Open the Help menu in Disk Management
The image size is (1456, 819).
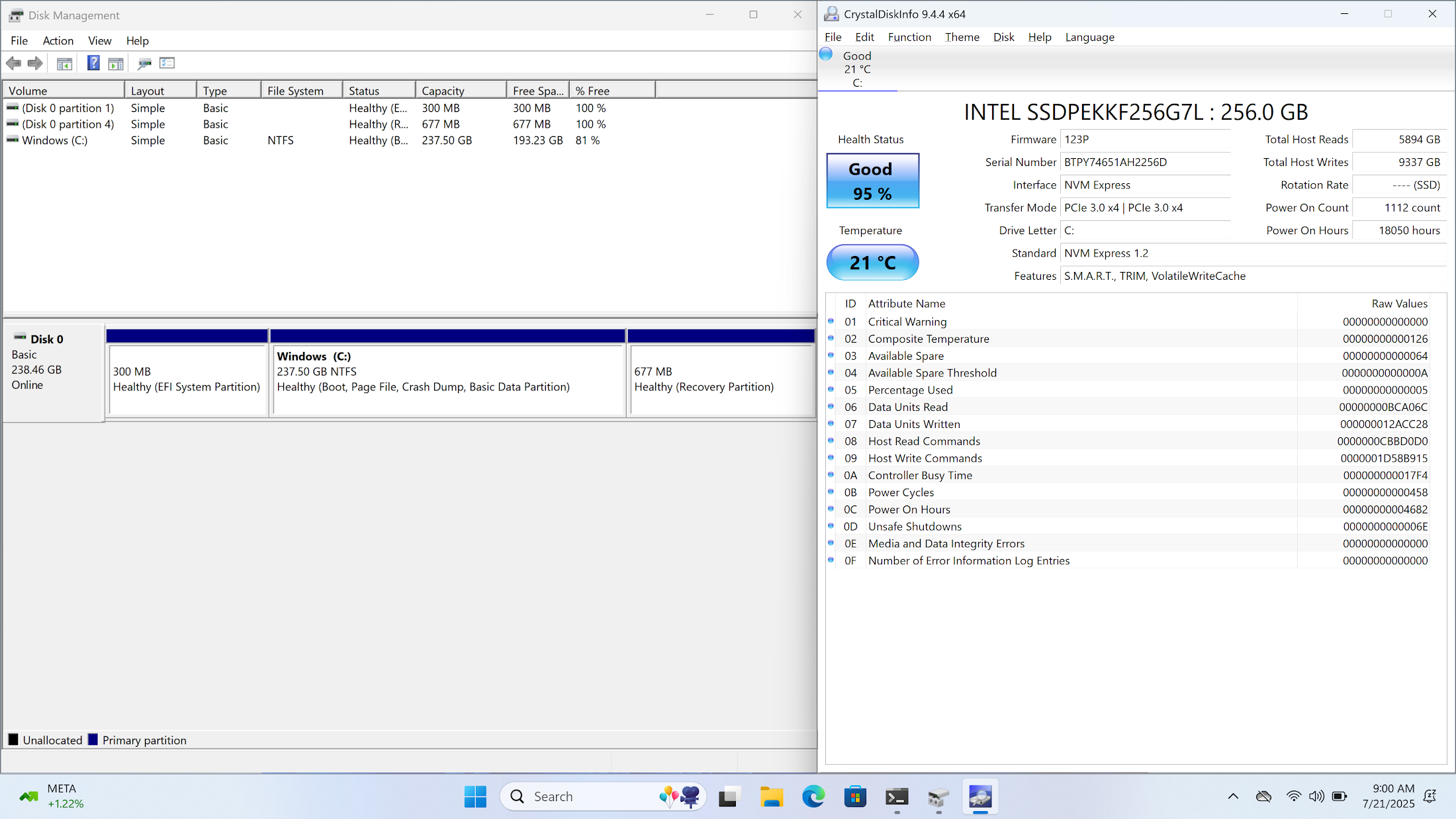click(x=138, y=40)
